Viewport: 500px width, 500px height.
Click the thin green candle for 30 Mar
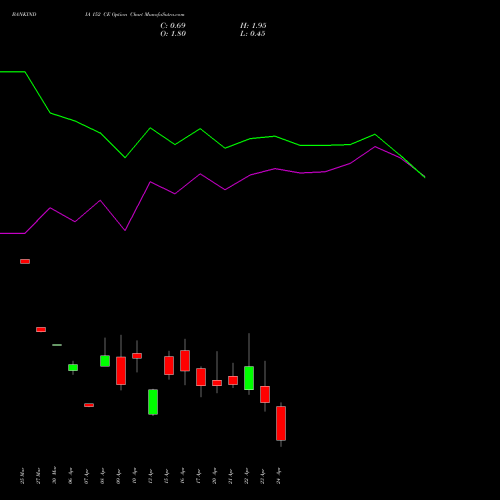[57, 345]
